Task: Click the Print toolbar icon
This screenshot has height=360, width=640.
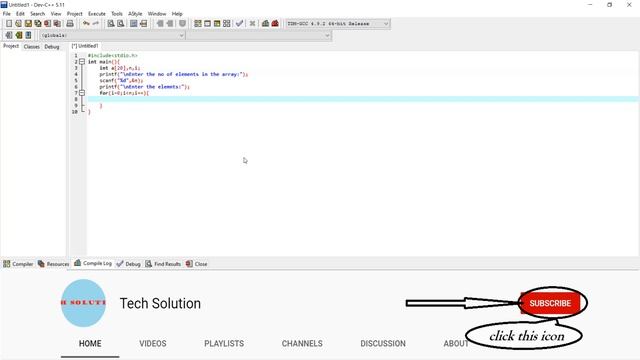Action: tap(70, 24)
